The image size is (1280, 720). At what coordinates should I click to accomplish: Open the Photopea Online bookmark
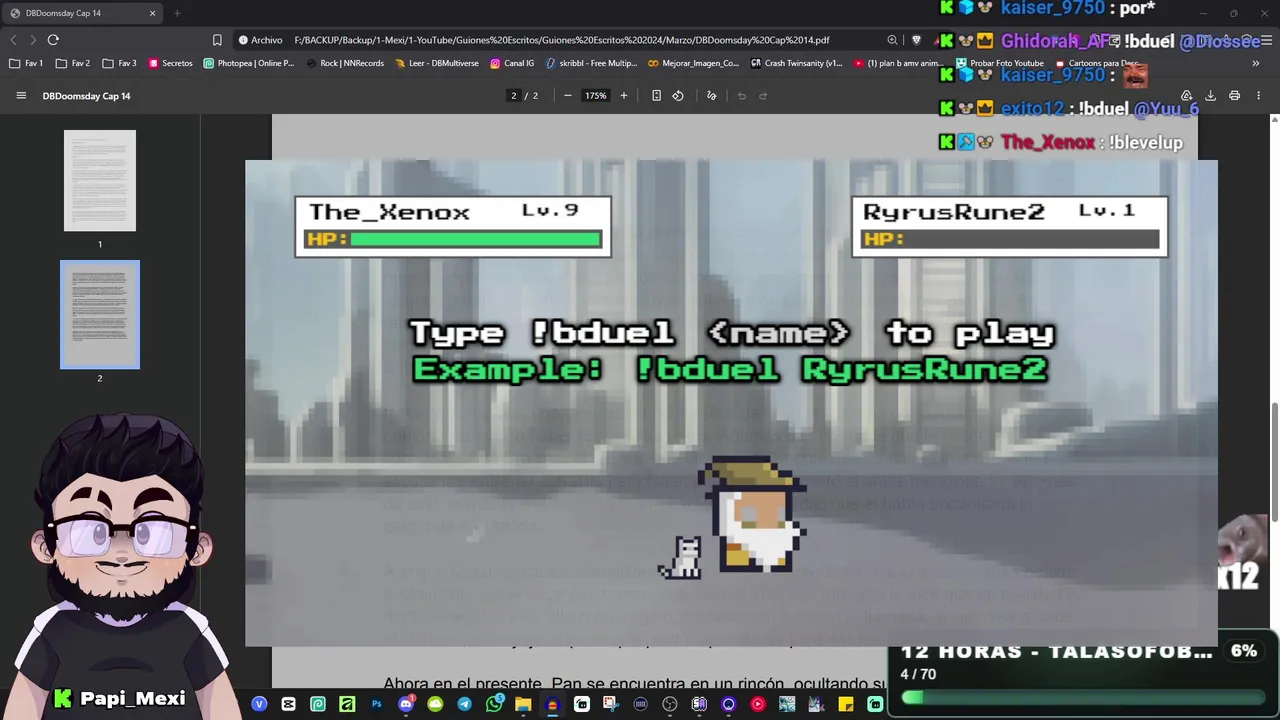(249, 63)
